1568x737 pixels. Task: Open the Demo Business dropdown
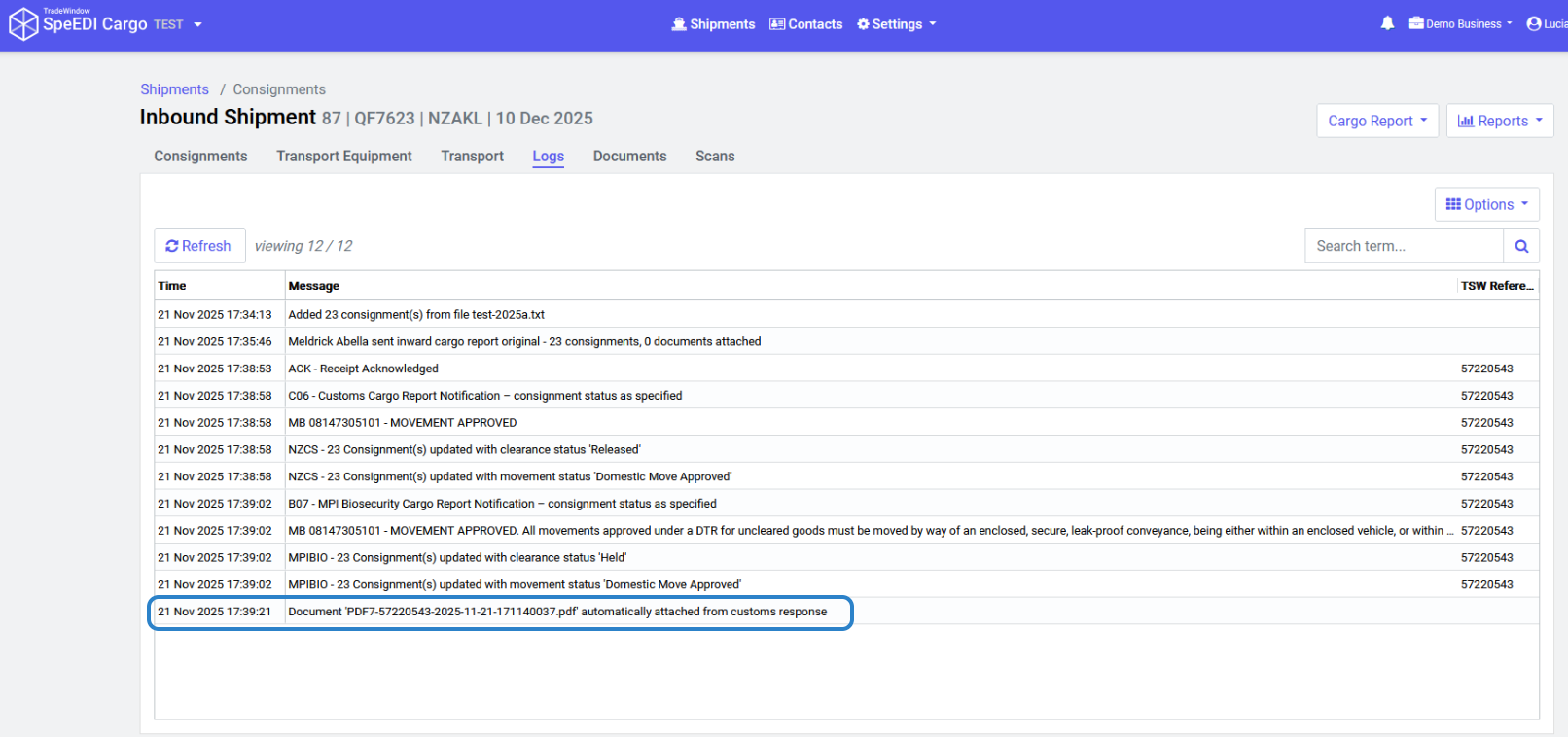(x=1460, y=23)
